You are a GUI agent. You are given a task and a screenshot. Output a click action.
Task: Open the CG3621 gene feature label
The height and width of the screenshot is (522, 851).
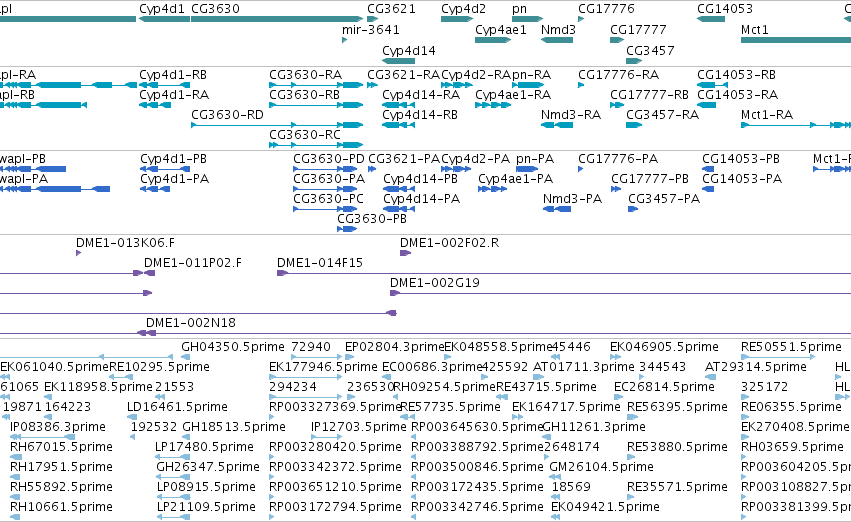(391, 9)
